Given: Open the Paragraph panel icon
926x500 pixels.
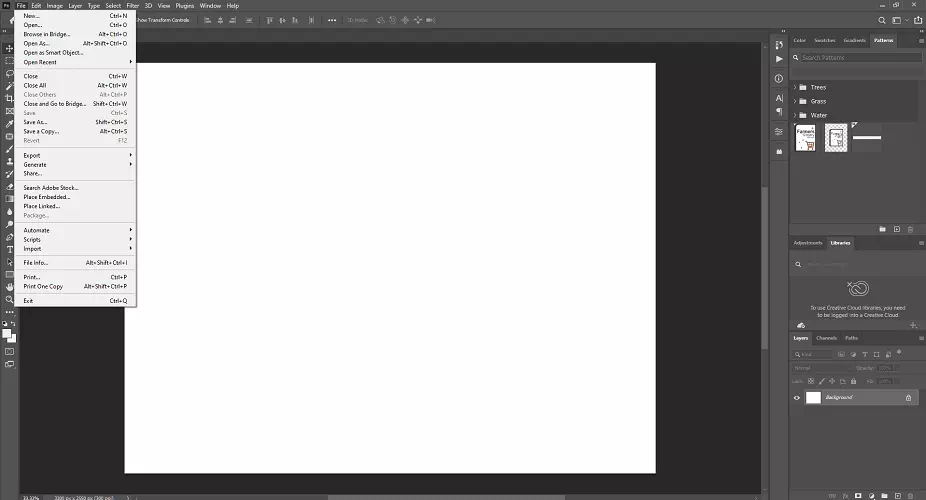Looking at the screenshot, I should point(779,112).
